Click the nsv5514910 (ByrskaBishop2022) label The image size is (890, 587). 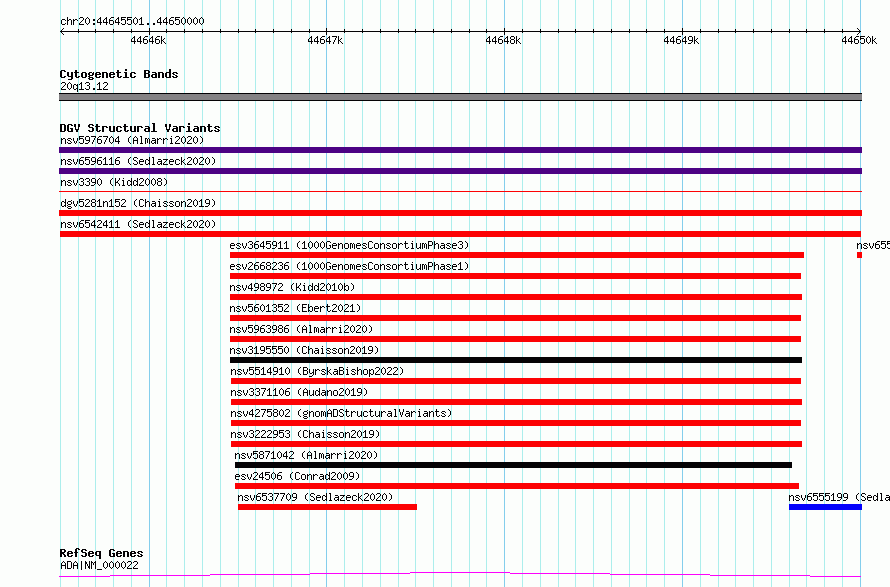click(317, 371)
